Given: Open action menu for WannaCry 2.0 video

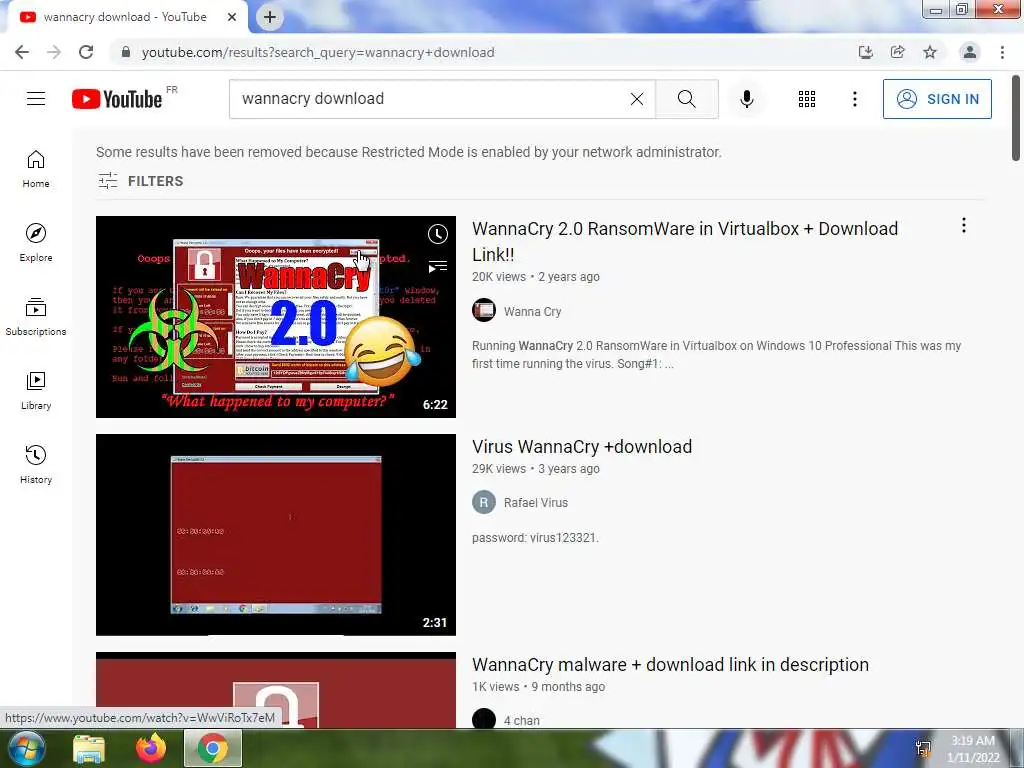Looking at the screenshot, I should click(x=963, y=225).
